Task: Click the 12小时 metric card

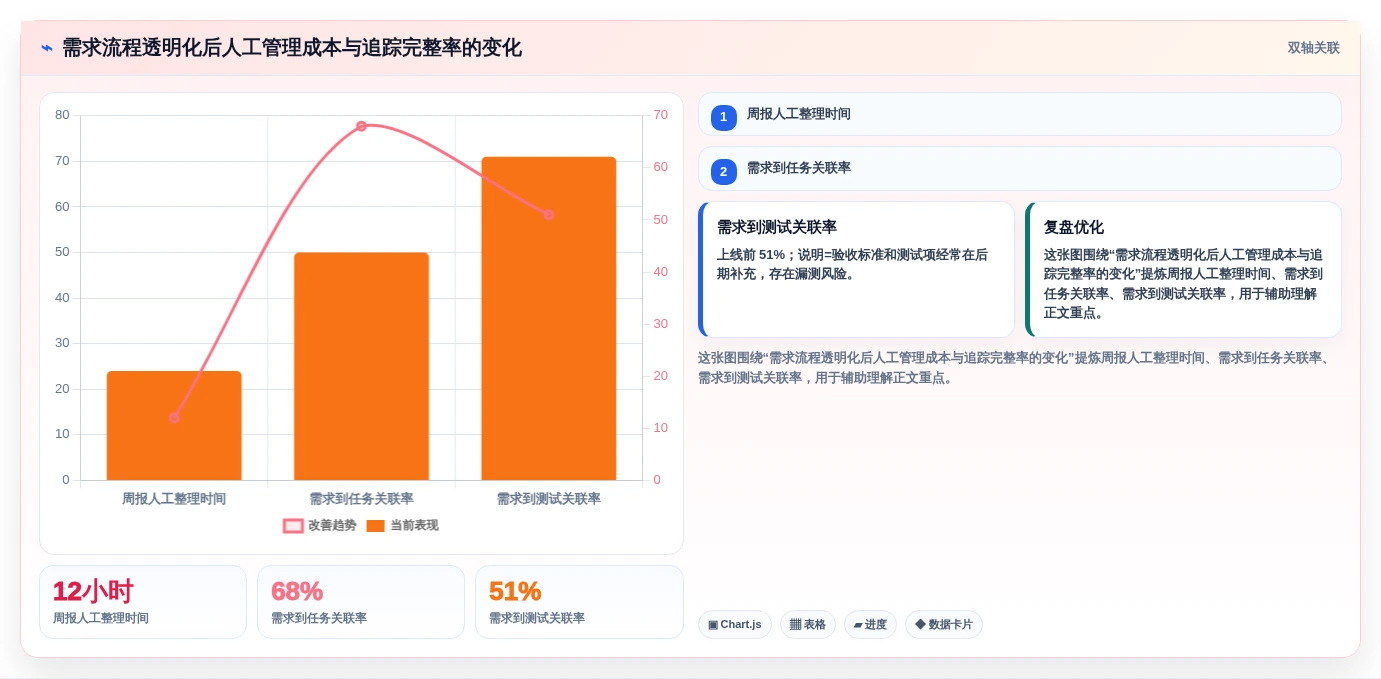Action: click(143, 602)
